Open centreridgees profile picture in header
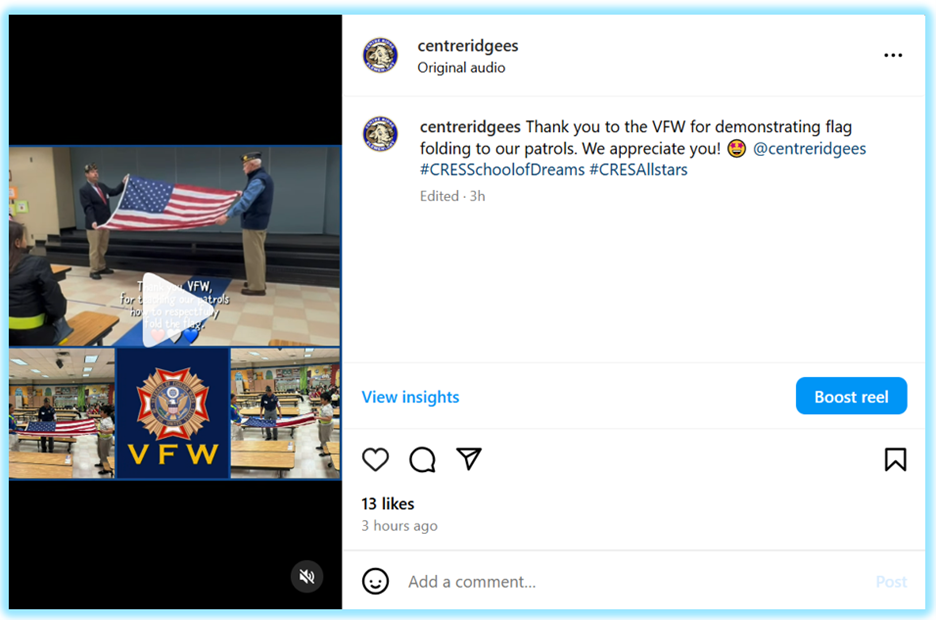The height and width of the screenshot is (620, 936). pyautogui.click(x=380, y=55)
